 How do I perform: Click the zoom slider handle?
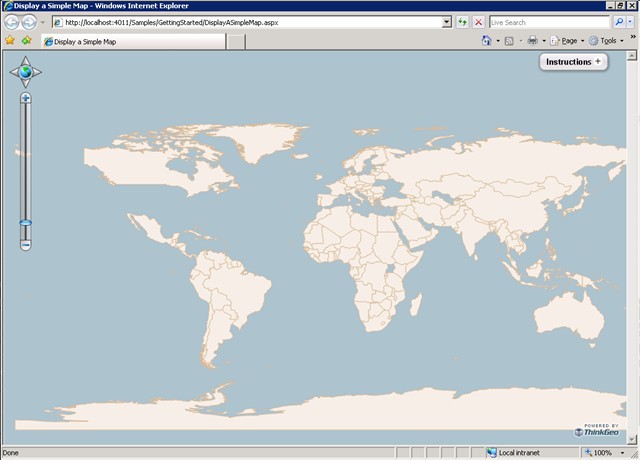point(25,223)
